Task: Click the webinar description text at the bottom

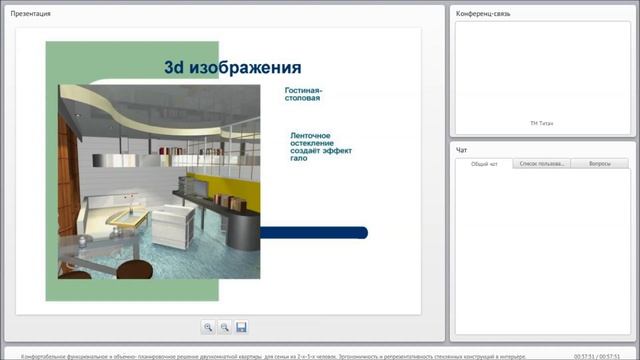Action: (x=273, y=357)
